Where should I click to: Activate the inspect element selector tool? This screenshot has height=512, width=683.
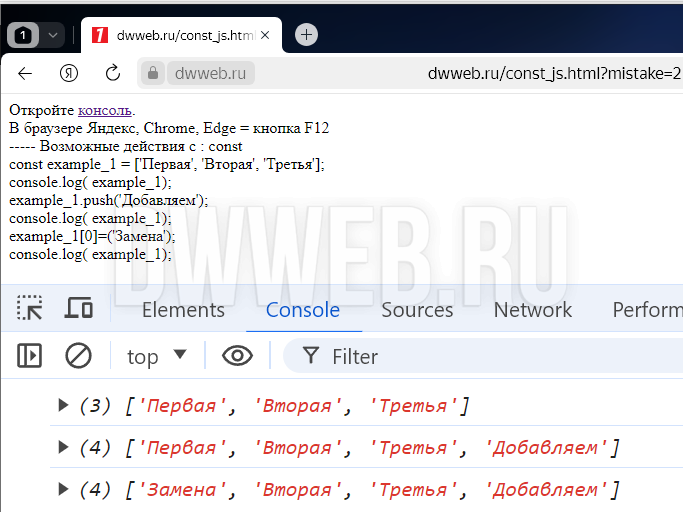coord(29,308)
